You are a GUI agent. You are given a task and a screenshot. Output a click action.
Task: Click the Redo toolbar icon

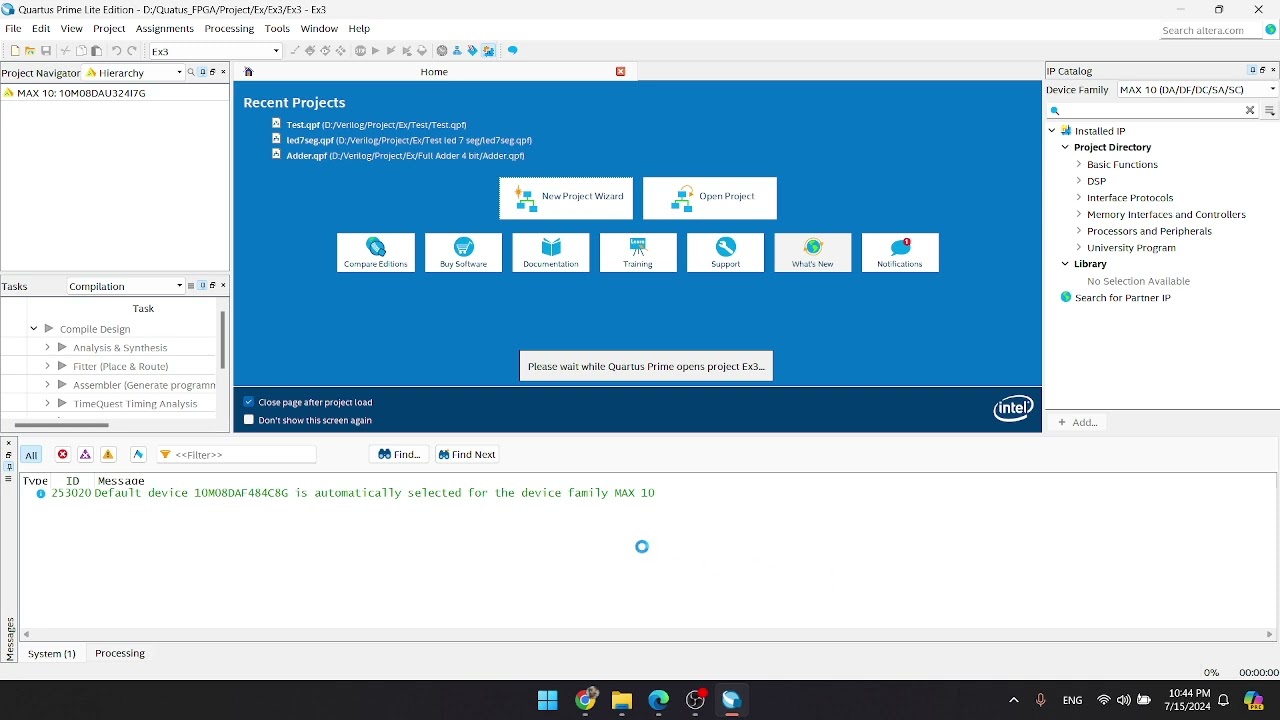(131, 51)
